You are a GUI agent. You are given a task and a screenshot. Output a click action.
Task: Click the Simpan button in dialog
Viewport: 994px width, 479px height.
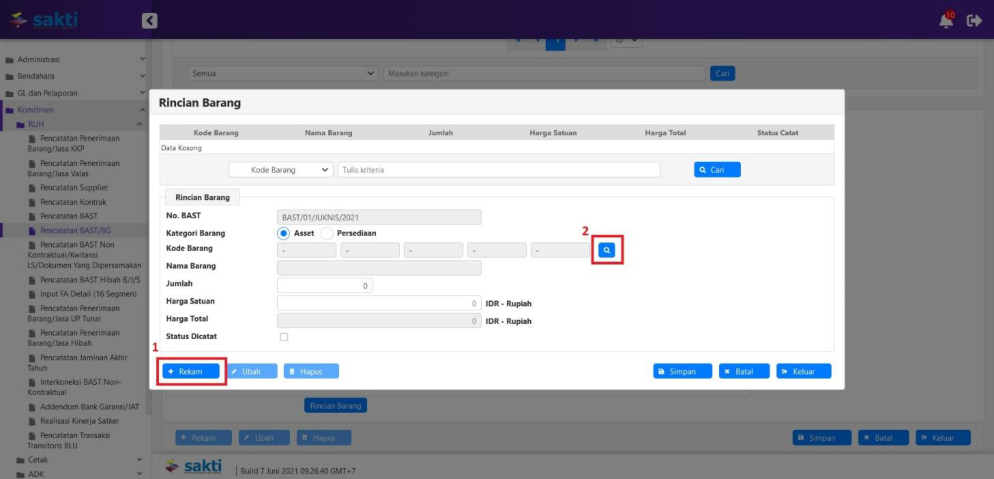(x=683, y=371)
